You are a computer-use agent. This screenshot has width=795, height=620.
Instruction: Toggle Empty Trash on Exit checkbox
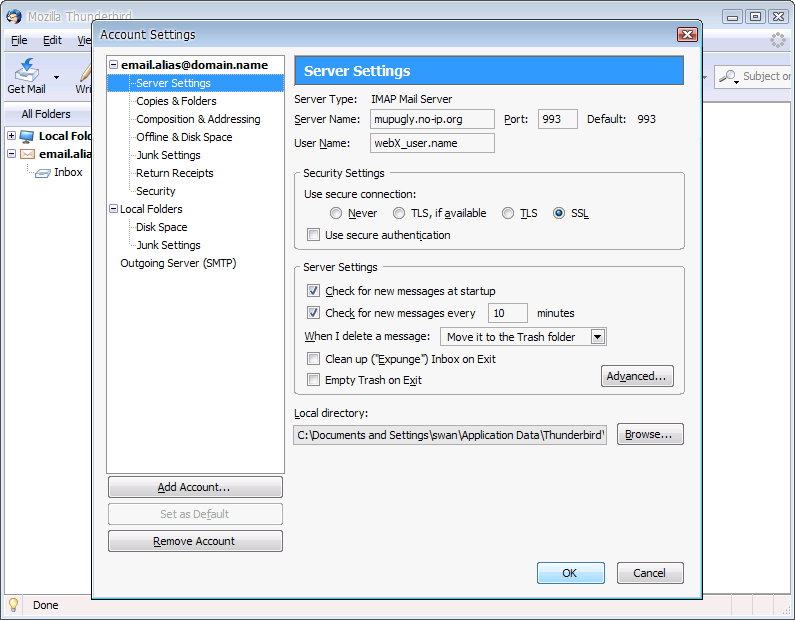click(314, 381)
